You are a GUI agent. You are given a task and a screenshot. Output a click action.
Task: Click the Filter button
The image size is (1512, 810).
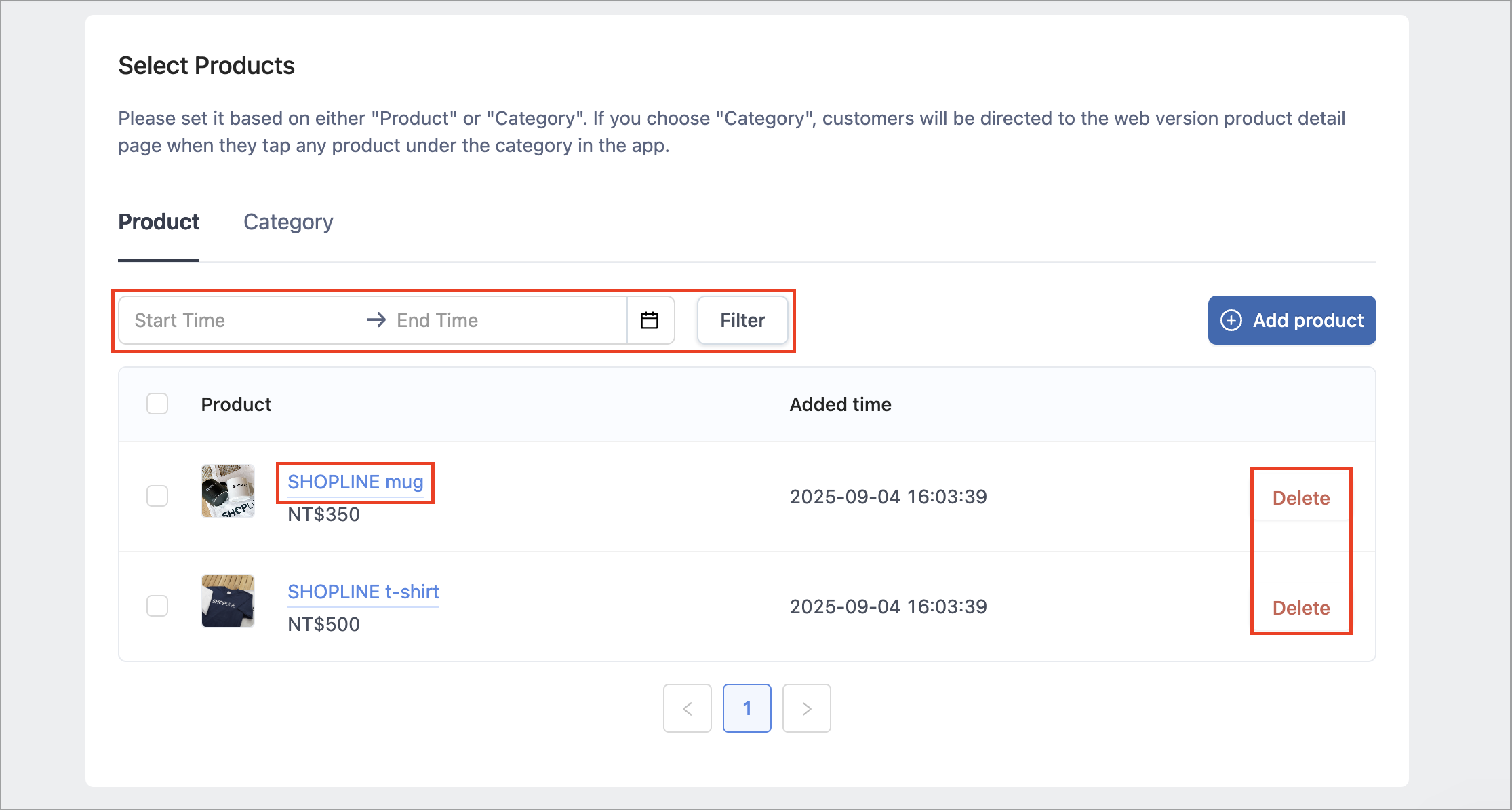coord(742,320)
